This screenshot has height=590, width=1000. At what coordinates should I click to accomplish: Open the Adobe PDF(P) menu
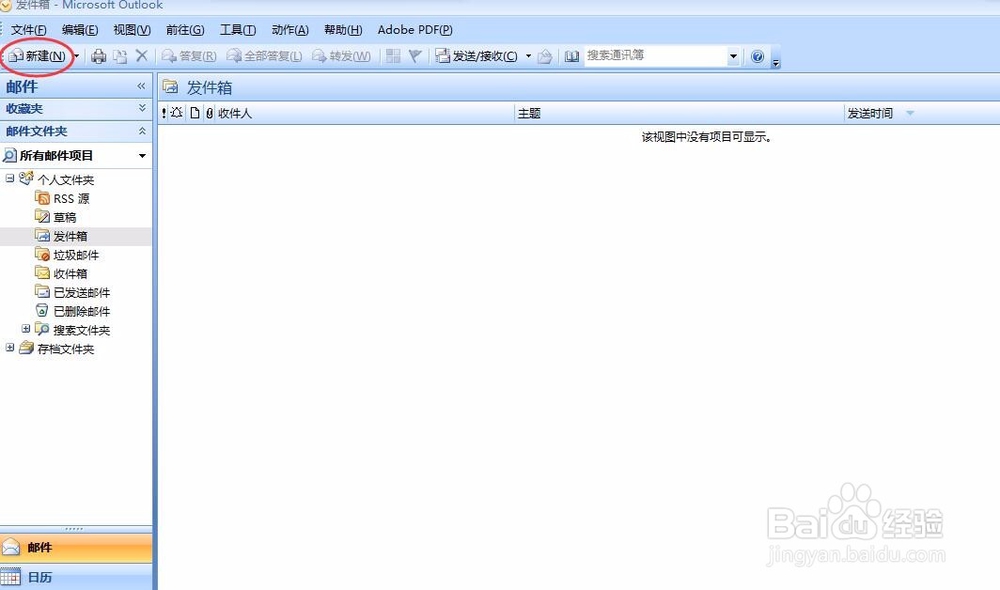coord(415,30)
